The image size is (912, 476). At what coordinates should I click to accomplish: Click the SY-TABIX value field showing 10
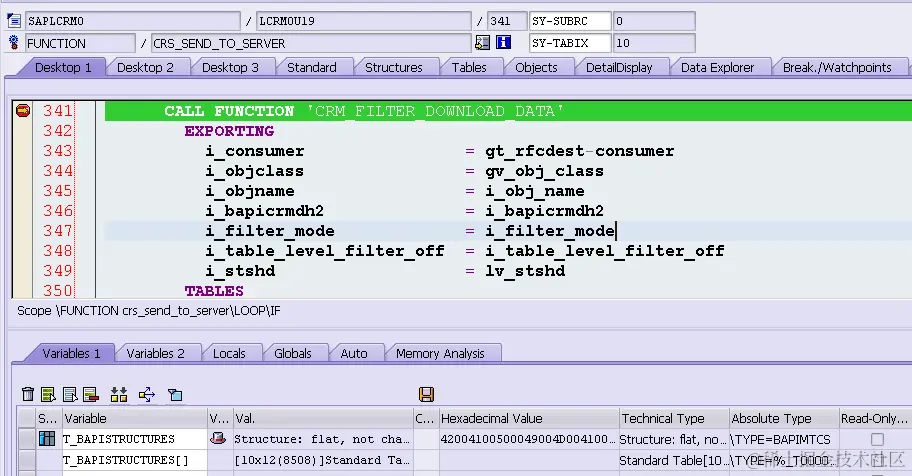click(653, 43)
